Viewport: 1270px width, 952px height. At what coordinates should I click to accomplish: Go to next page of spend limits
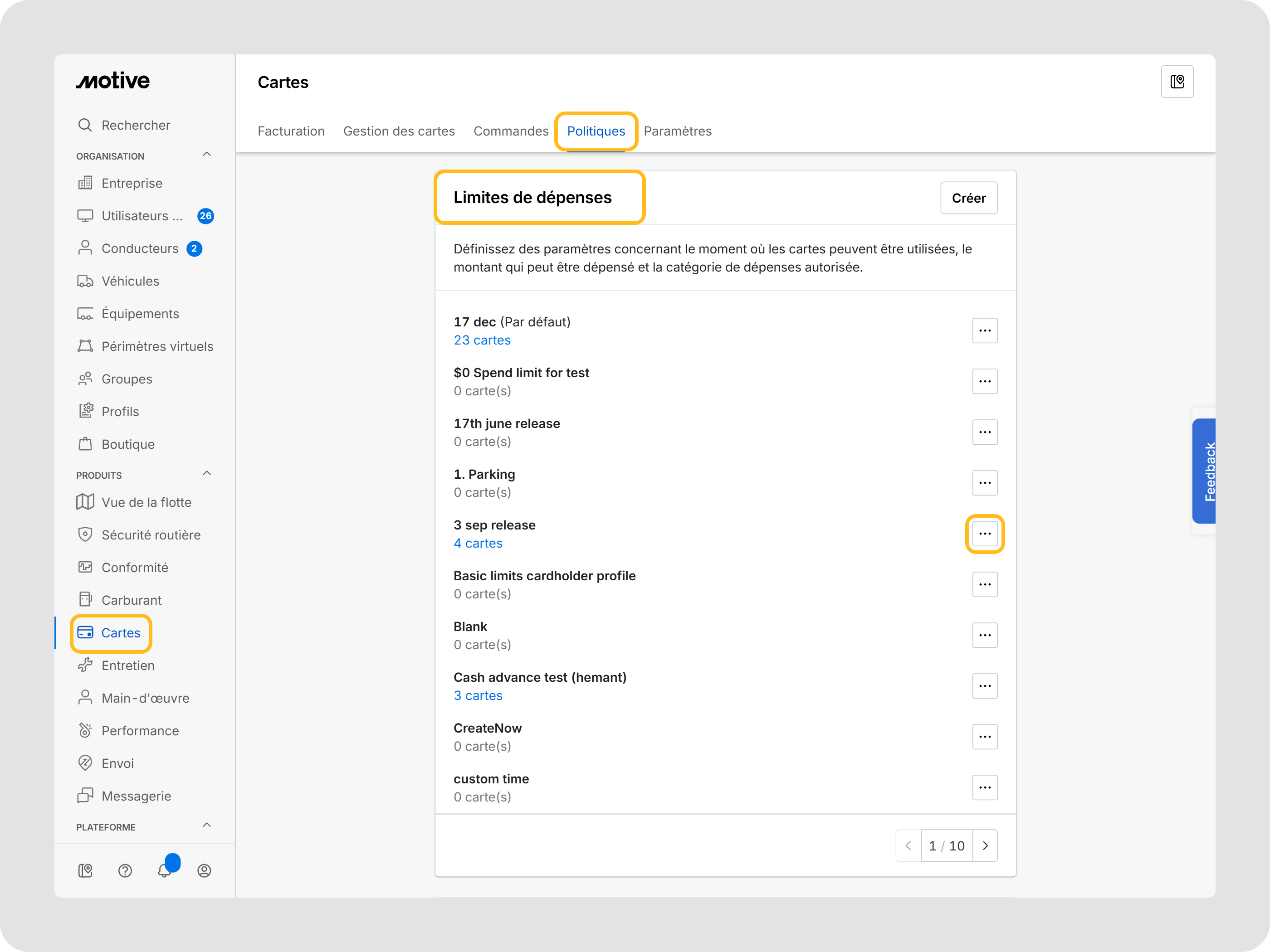985,845
